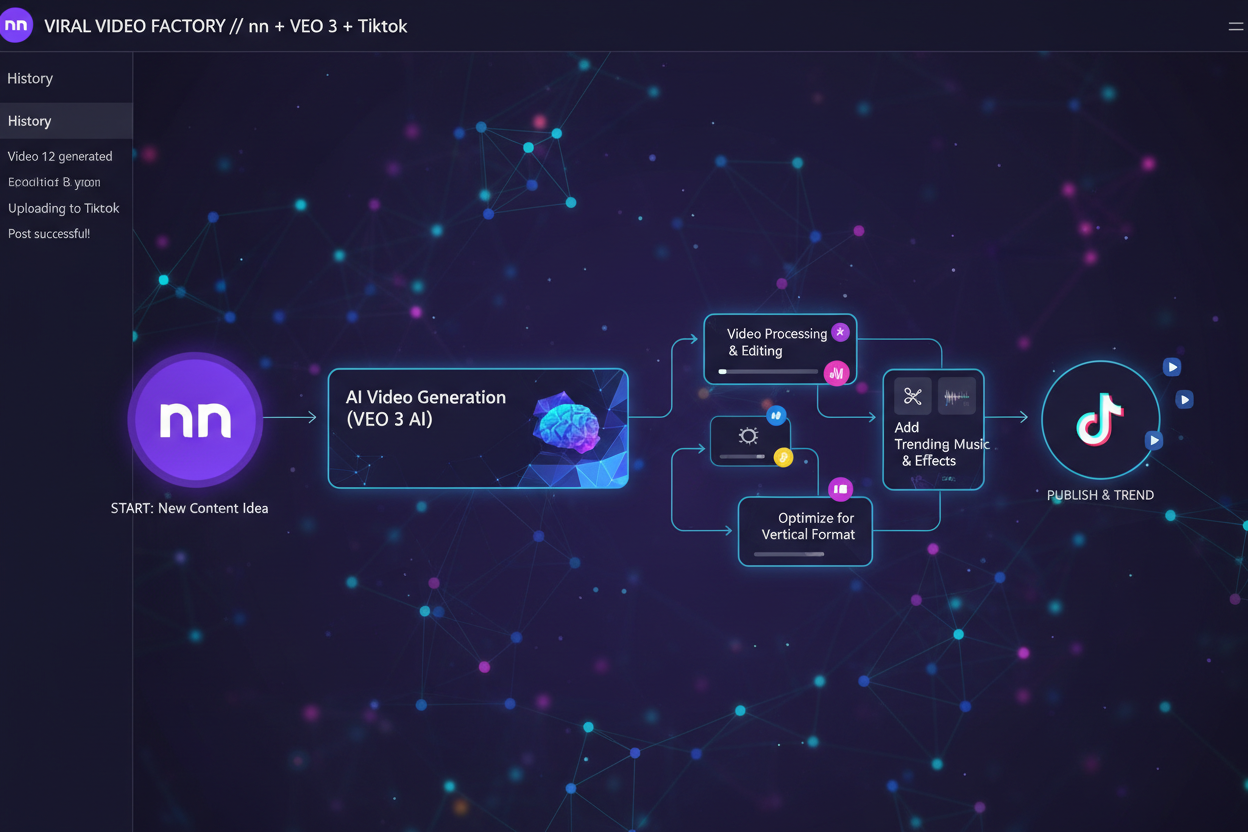
Task: Click the topmost play badge near the TikTok node
Action: point(1172,367)
